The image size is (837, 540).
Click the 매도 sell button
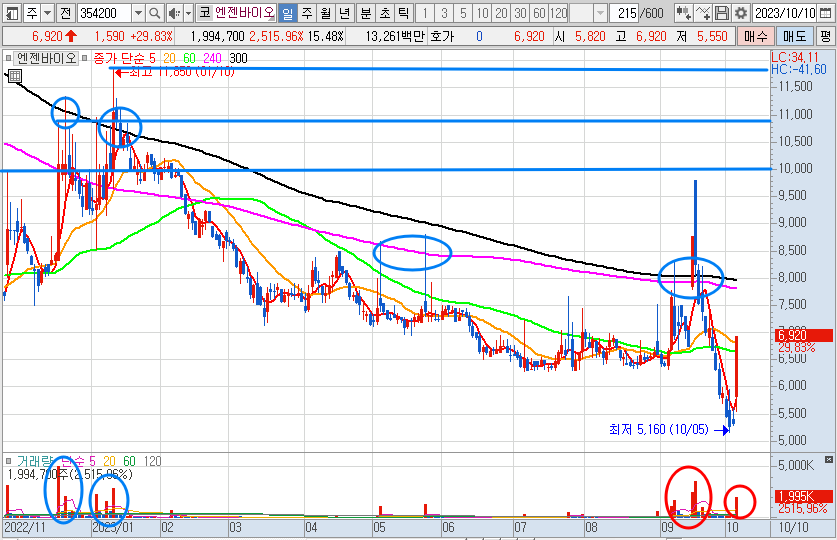(x=794, y=36)
